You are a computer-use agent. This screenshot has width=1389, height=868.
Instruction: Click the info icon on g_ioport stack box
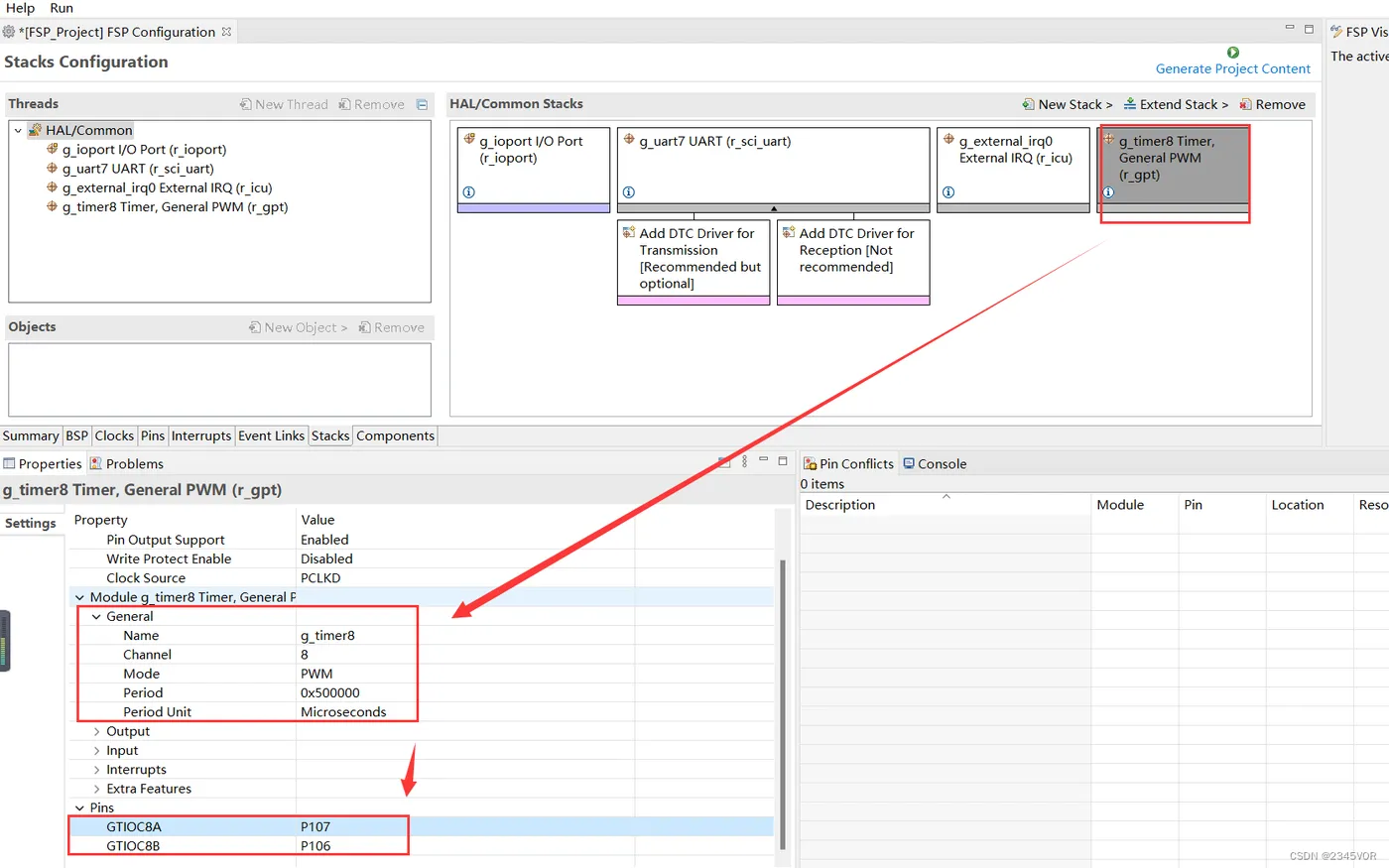click(469, 192)
